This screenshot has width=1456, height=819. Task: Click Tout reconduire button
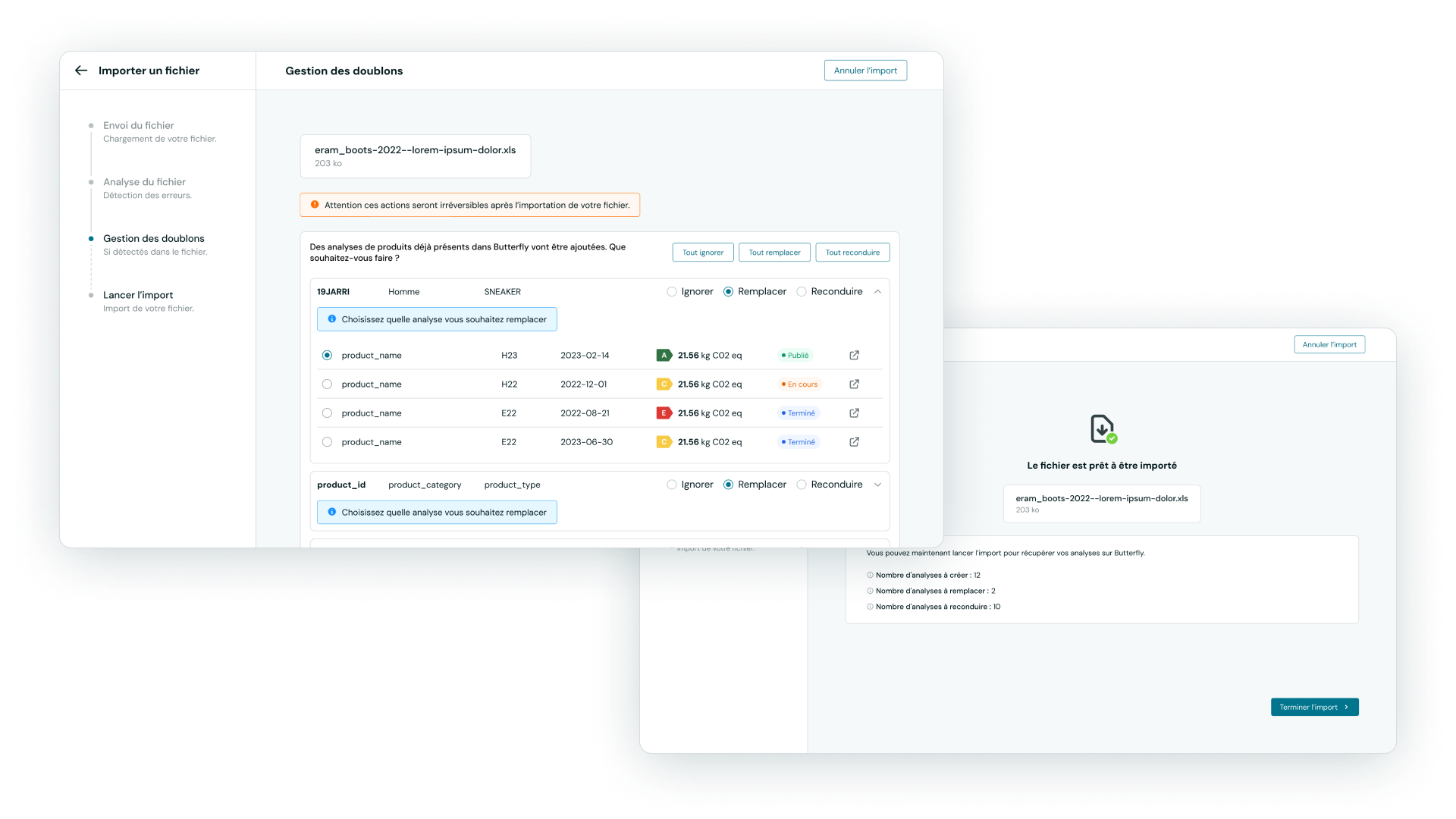point(852,253)
